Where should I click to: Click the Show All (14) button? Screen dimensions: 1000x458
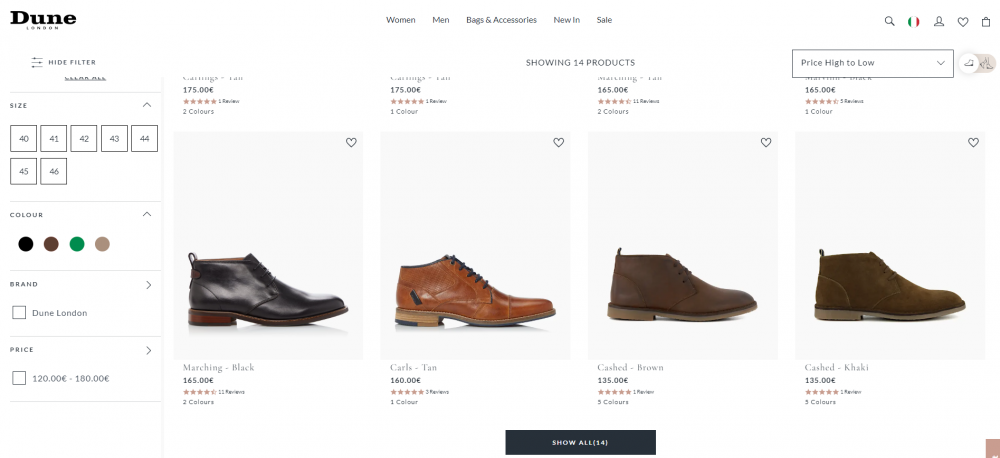(x=580, y=442)
